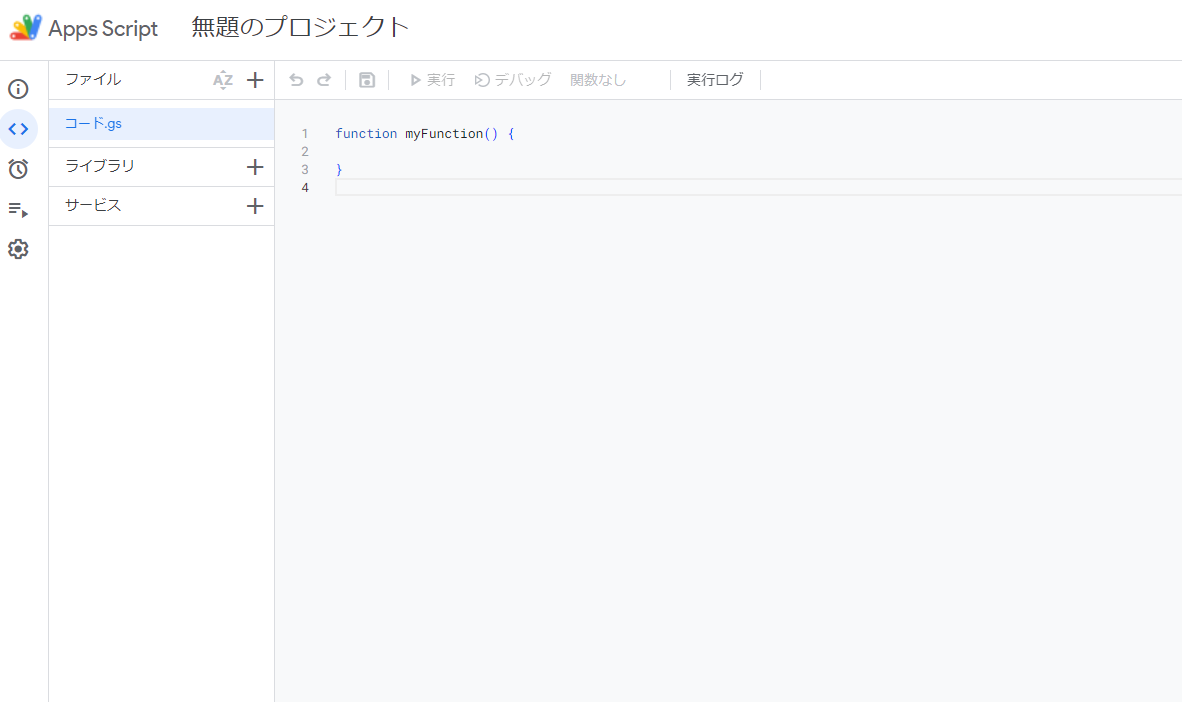
Task: Select the code editor sidebar icon
Action: 18,129
